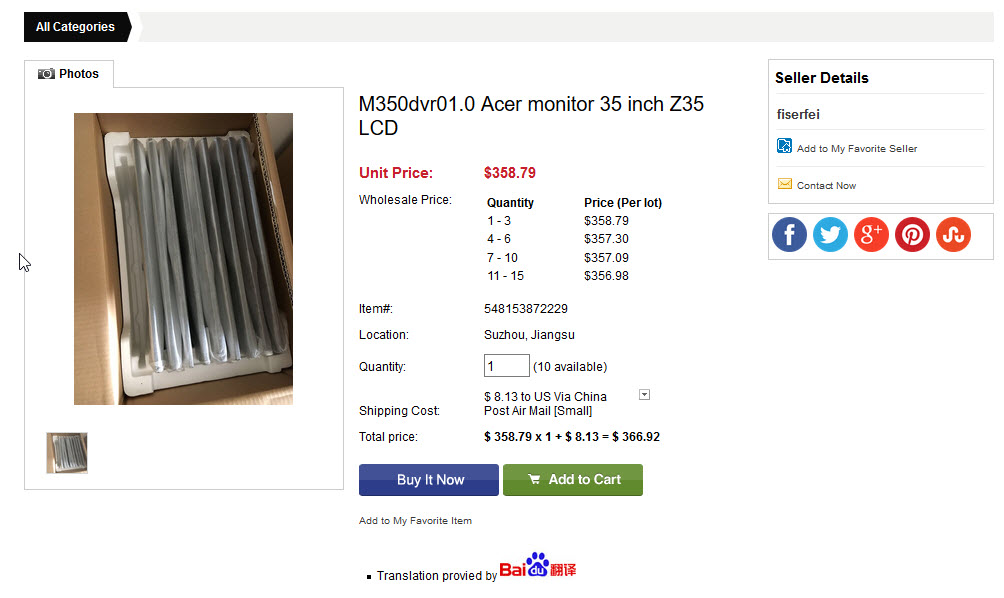Pin item using Pinterest icon
Screen dimensions: 1004x598
[x=912, y=234]
